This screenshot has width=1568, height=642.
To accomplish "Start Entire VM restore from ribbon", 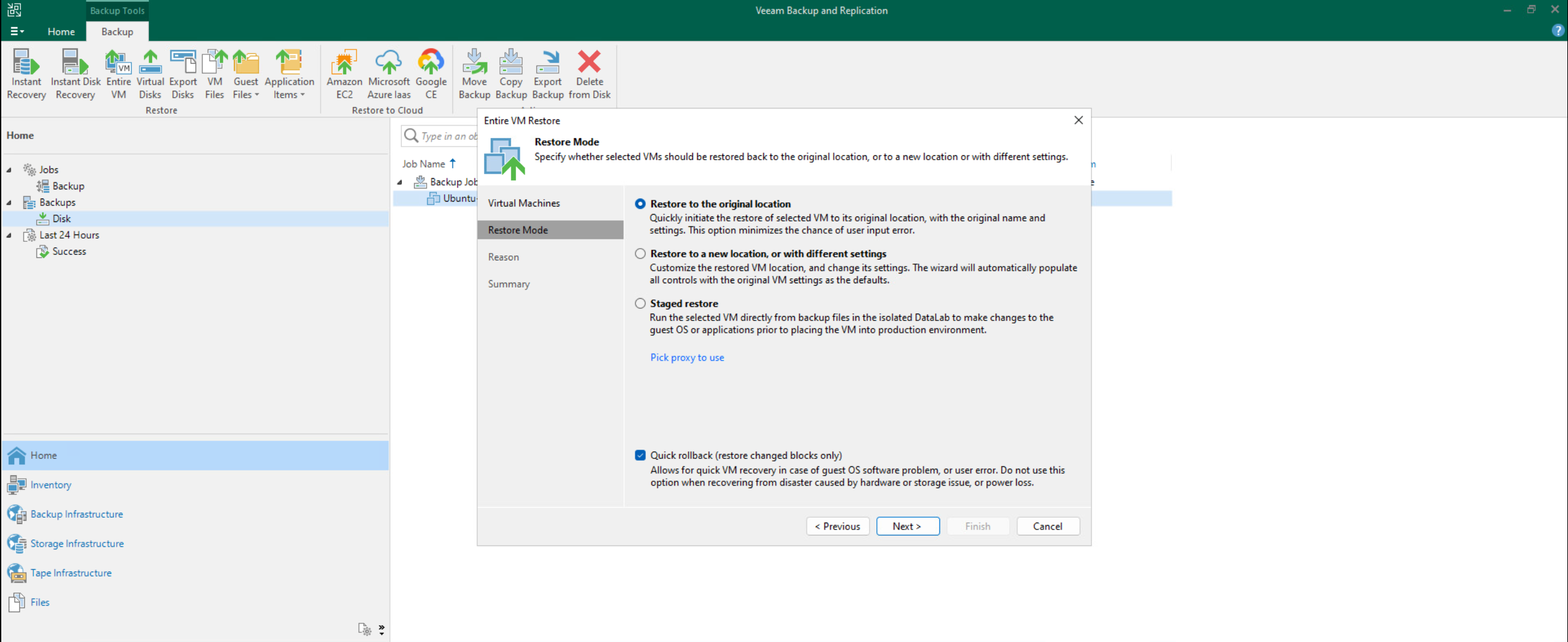I will pos(118,74).
